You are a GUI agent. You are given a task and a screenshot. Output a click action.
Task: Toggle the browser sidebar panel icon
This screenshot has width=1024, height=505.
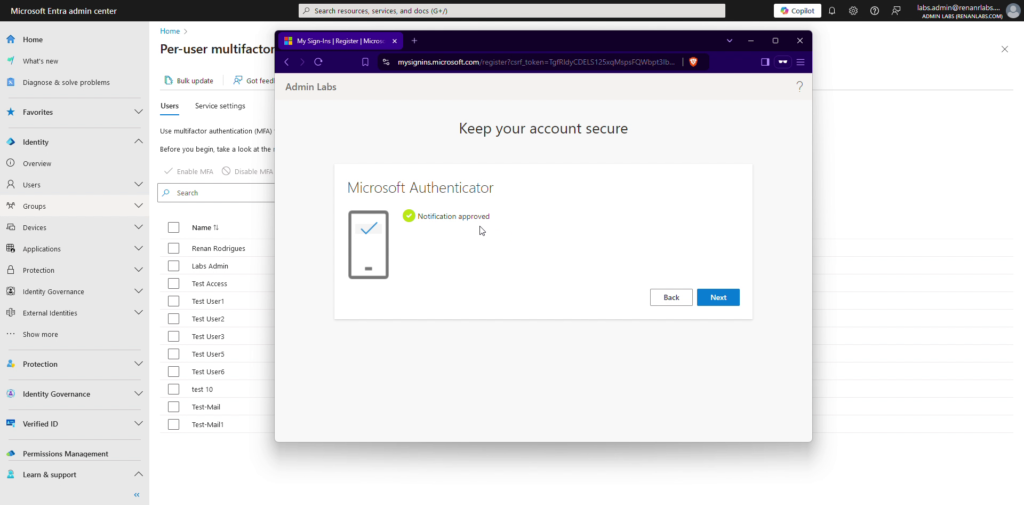tap(765, 62)
